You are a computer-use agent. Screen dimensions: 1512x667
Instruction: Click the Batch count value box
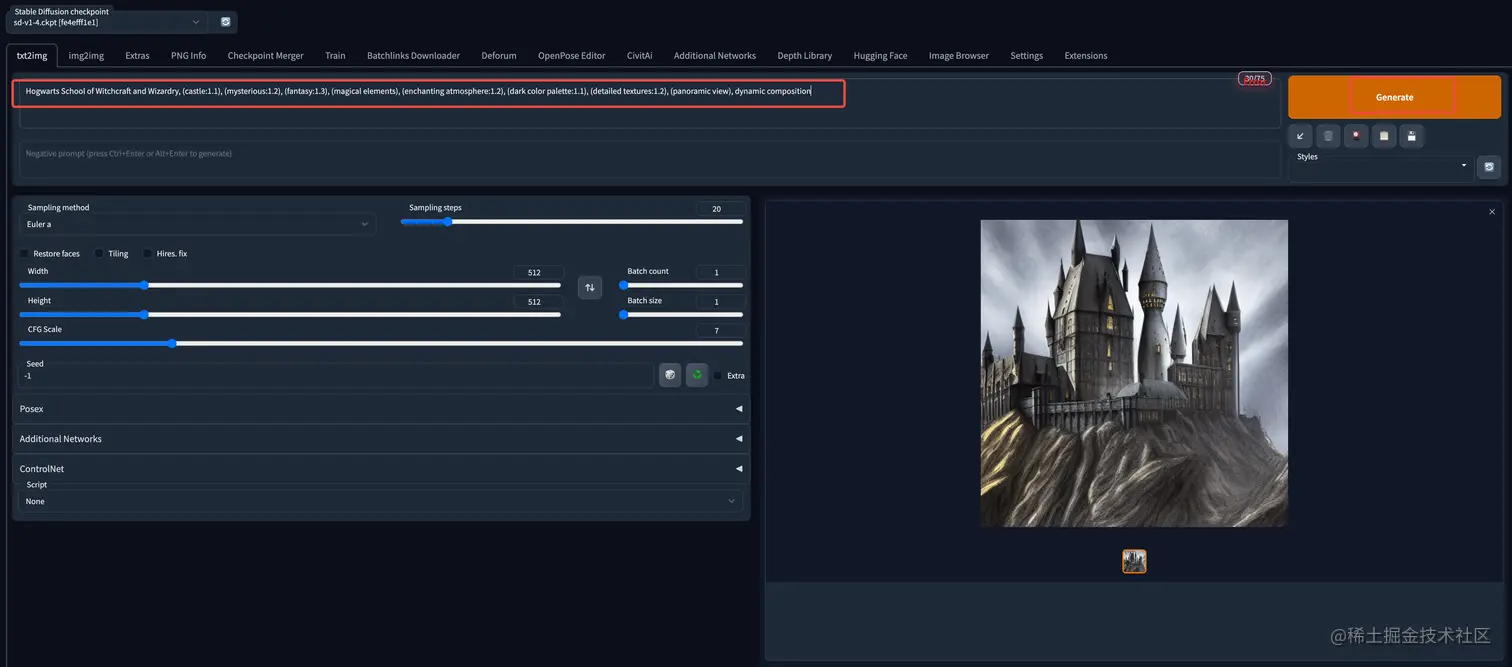tap(720, 272)
